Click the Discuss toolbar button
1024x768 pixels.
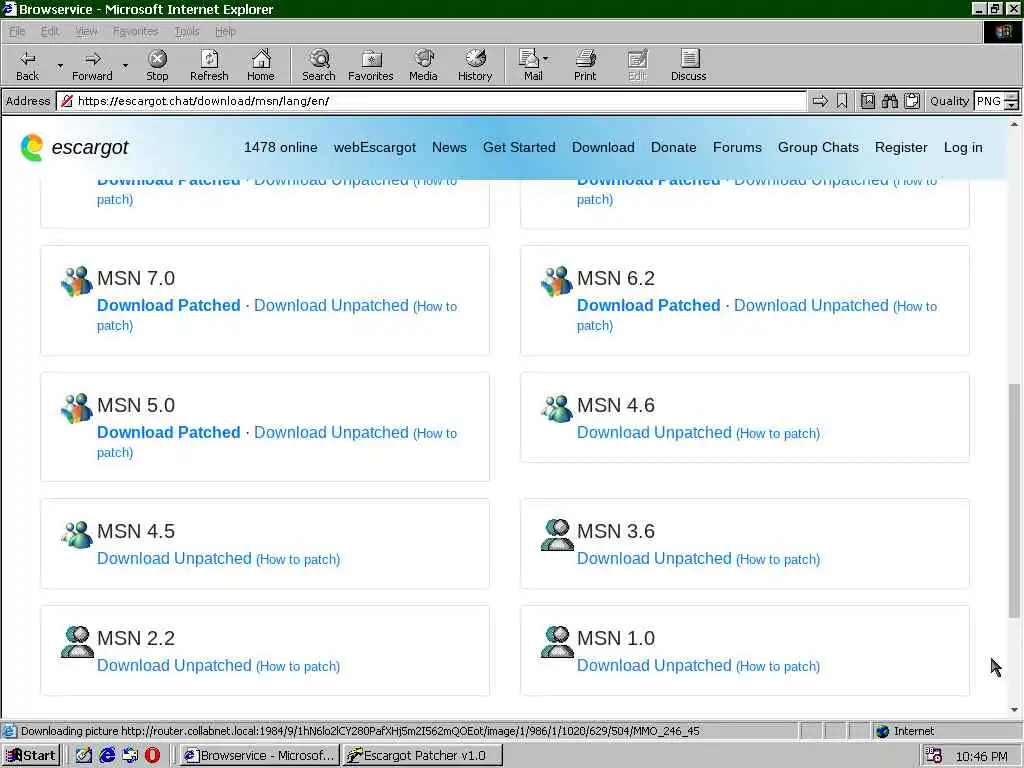tap(688, 65)
